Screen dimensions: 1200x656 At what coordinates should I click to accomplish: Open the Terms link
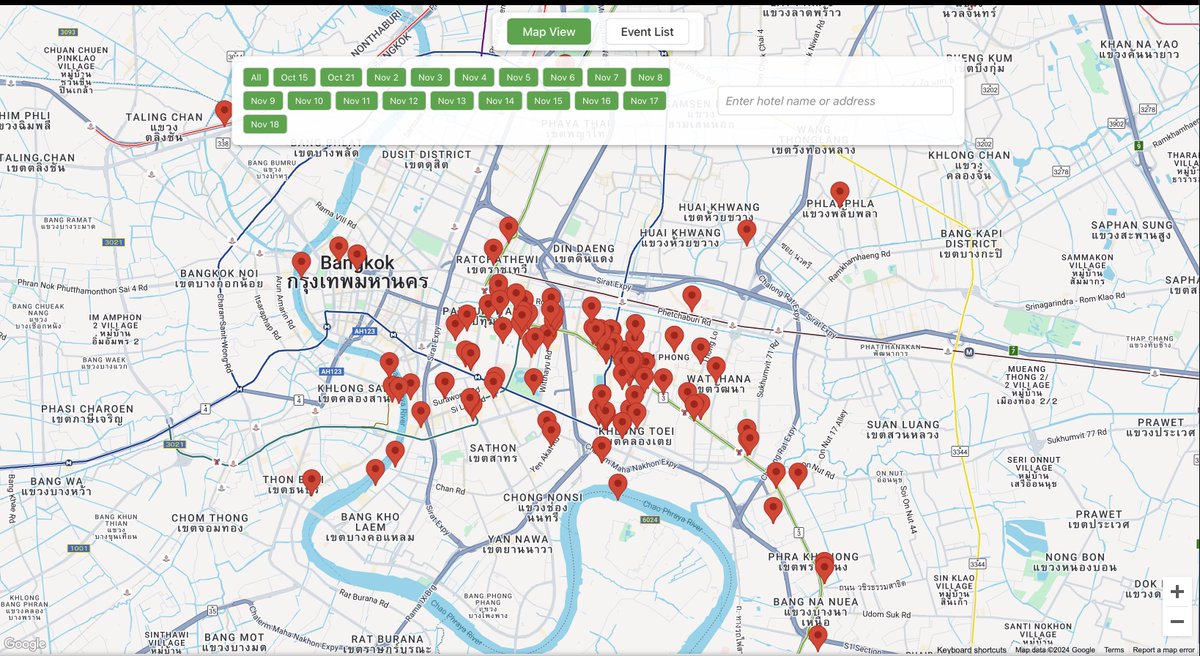point(1113,649)
